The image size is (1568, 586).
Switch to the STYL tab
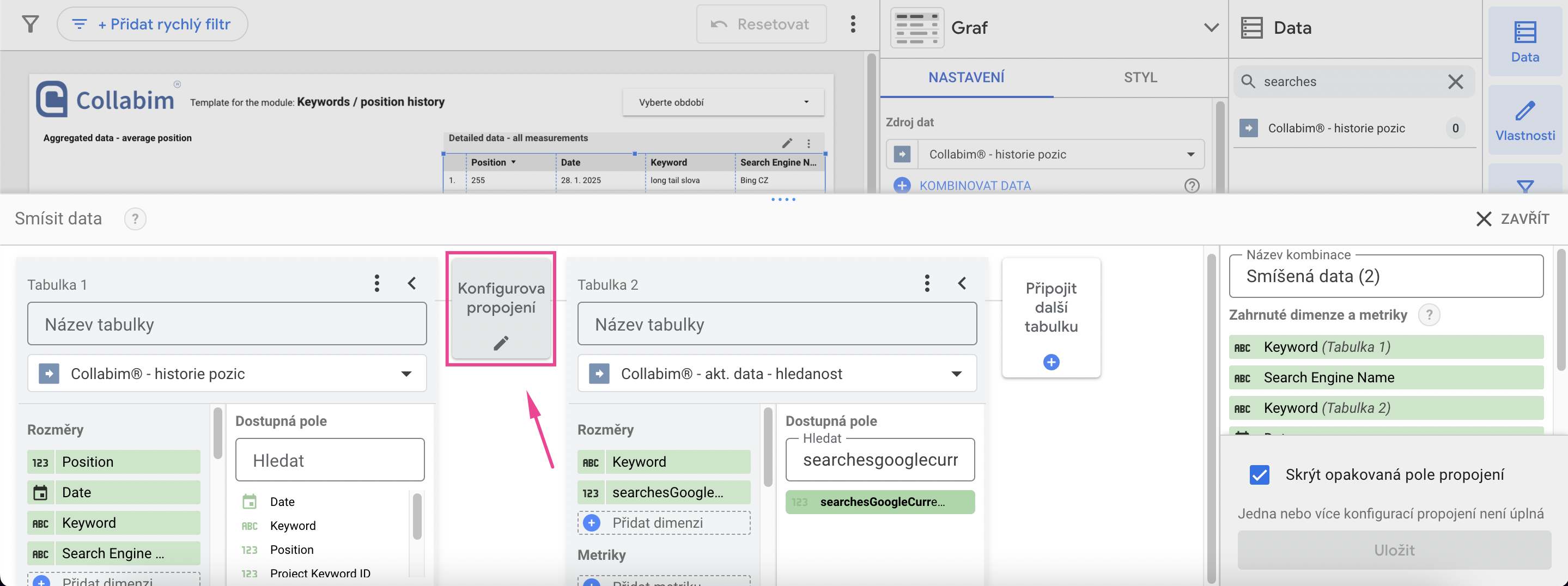[x=1140, y=77]
